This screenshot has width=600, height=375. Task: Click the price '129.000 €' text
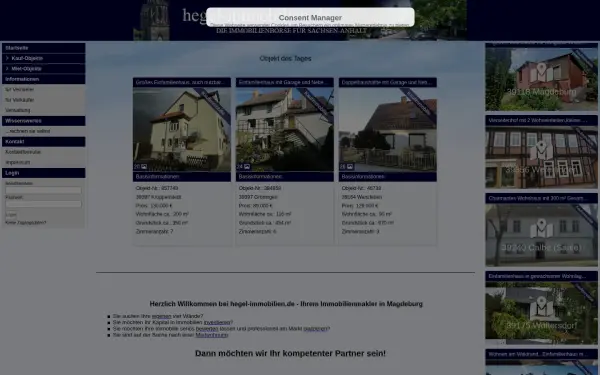coord(366,206)
